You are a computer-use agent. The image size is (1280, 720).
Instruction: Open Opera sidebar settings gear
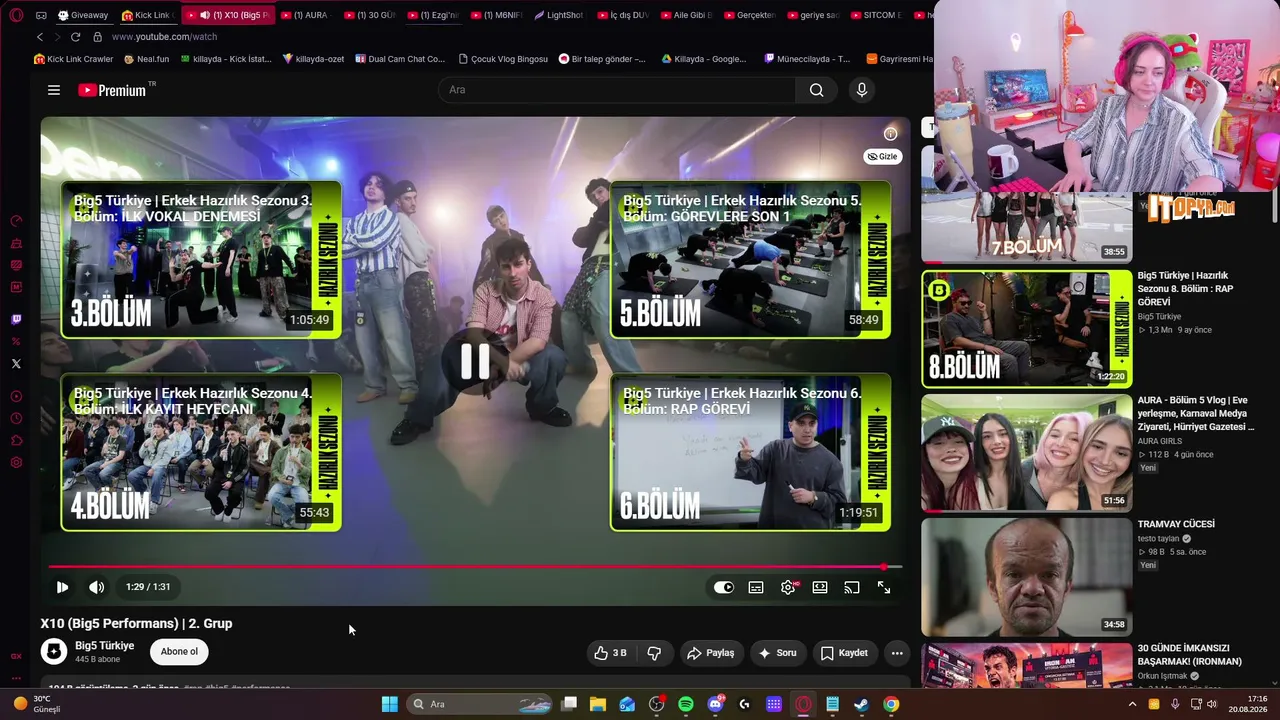(16, 462)
